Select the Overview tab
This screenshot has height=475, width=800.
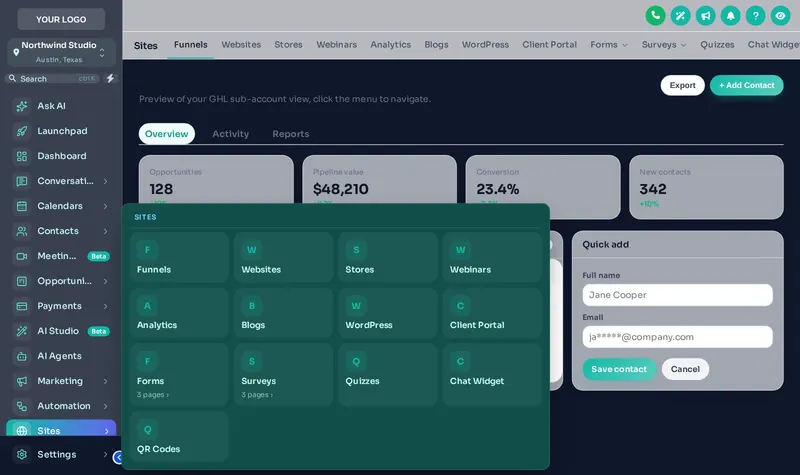166,134
